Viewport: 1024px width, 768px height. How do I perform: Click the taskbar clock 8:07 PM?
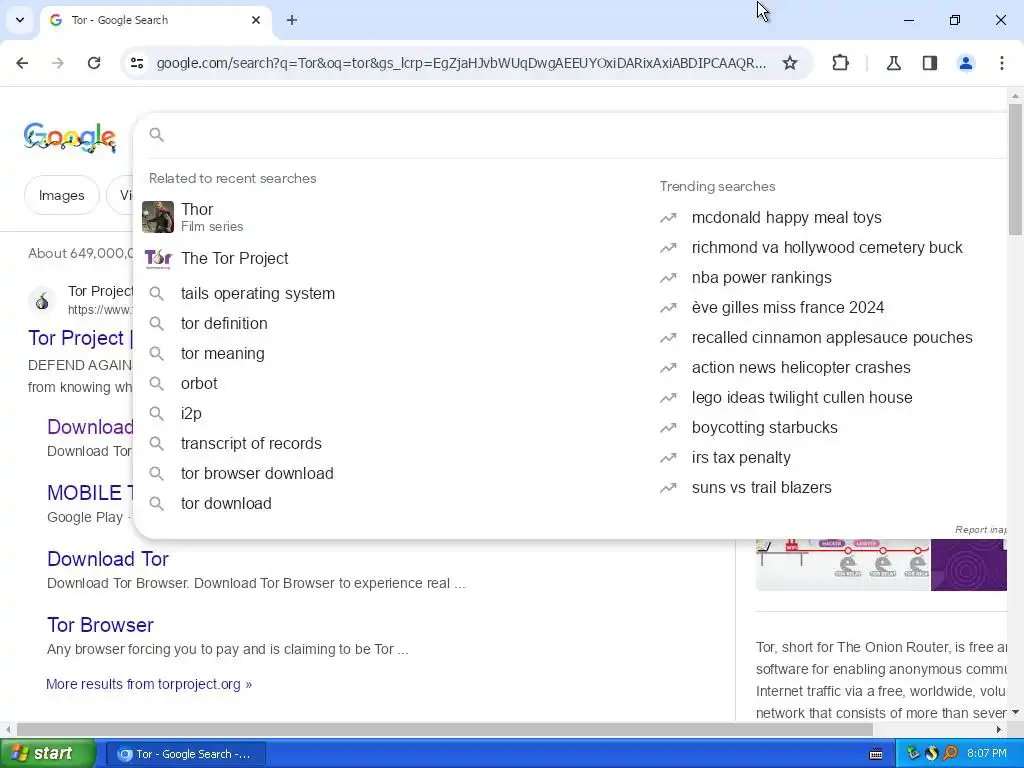987,754
